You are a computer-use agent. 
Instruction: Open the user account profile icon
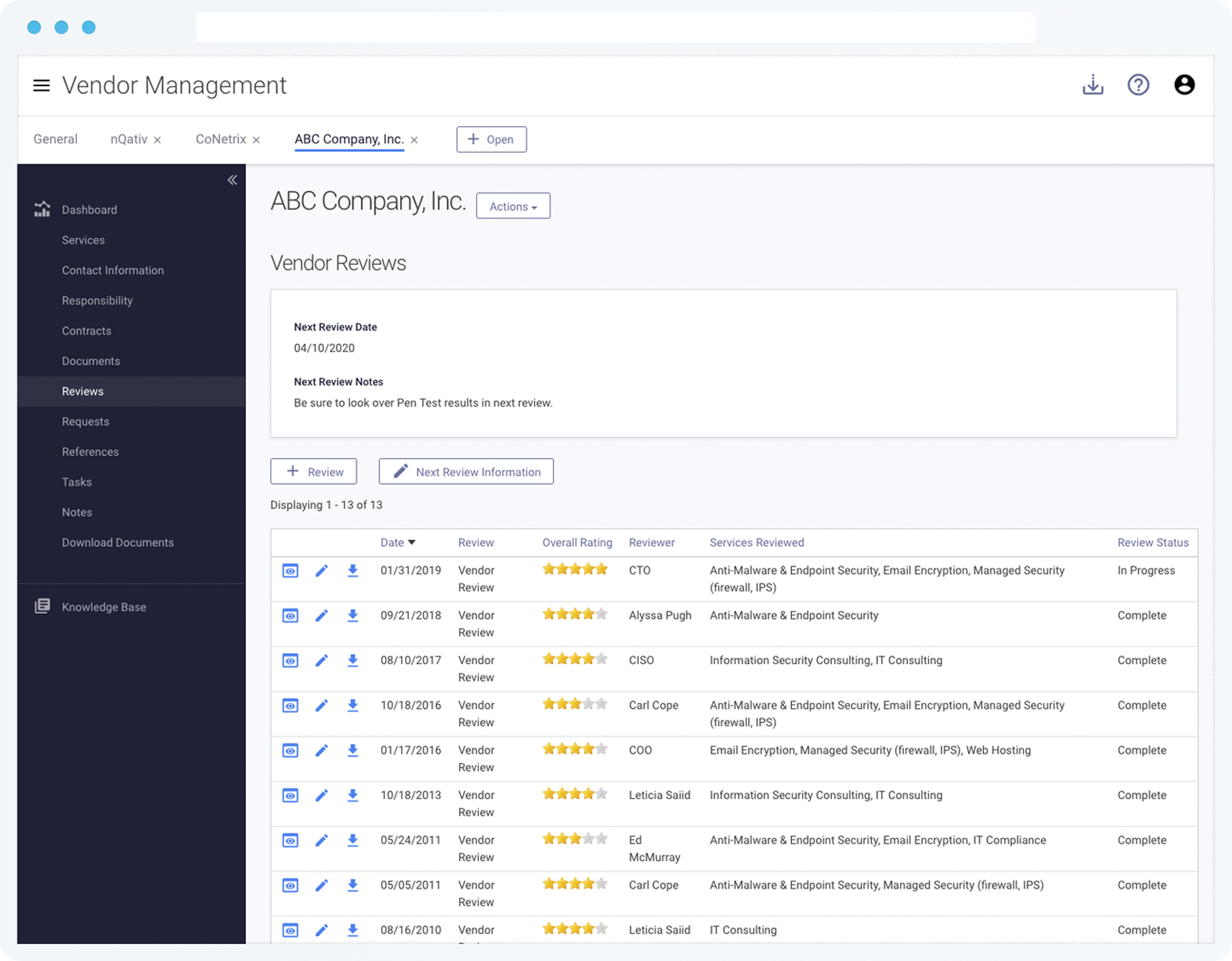(1184, 85)
